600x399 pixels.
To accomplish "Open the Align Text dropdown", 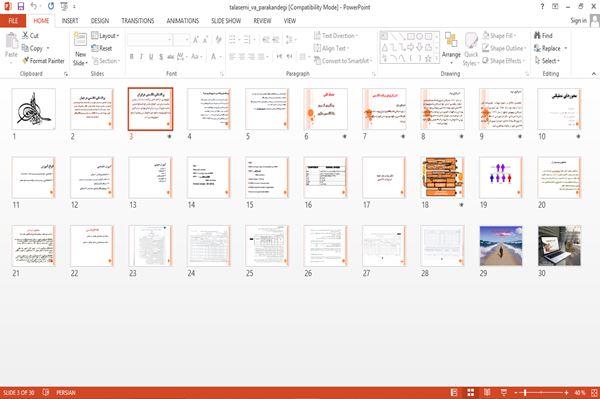I will 331,48.
